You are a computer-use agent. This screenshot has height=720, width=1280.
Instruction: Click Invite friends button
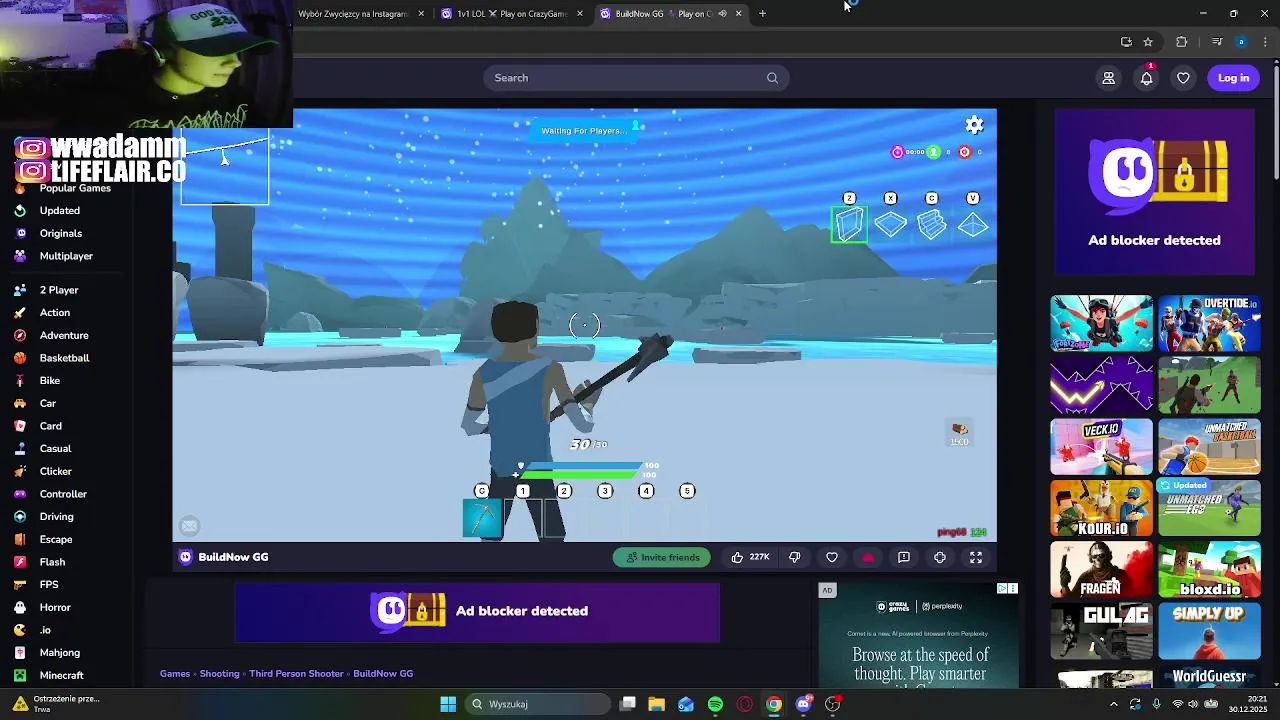pos(662,557)
